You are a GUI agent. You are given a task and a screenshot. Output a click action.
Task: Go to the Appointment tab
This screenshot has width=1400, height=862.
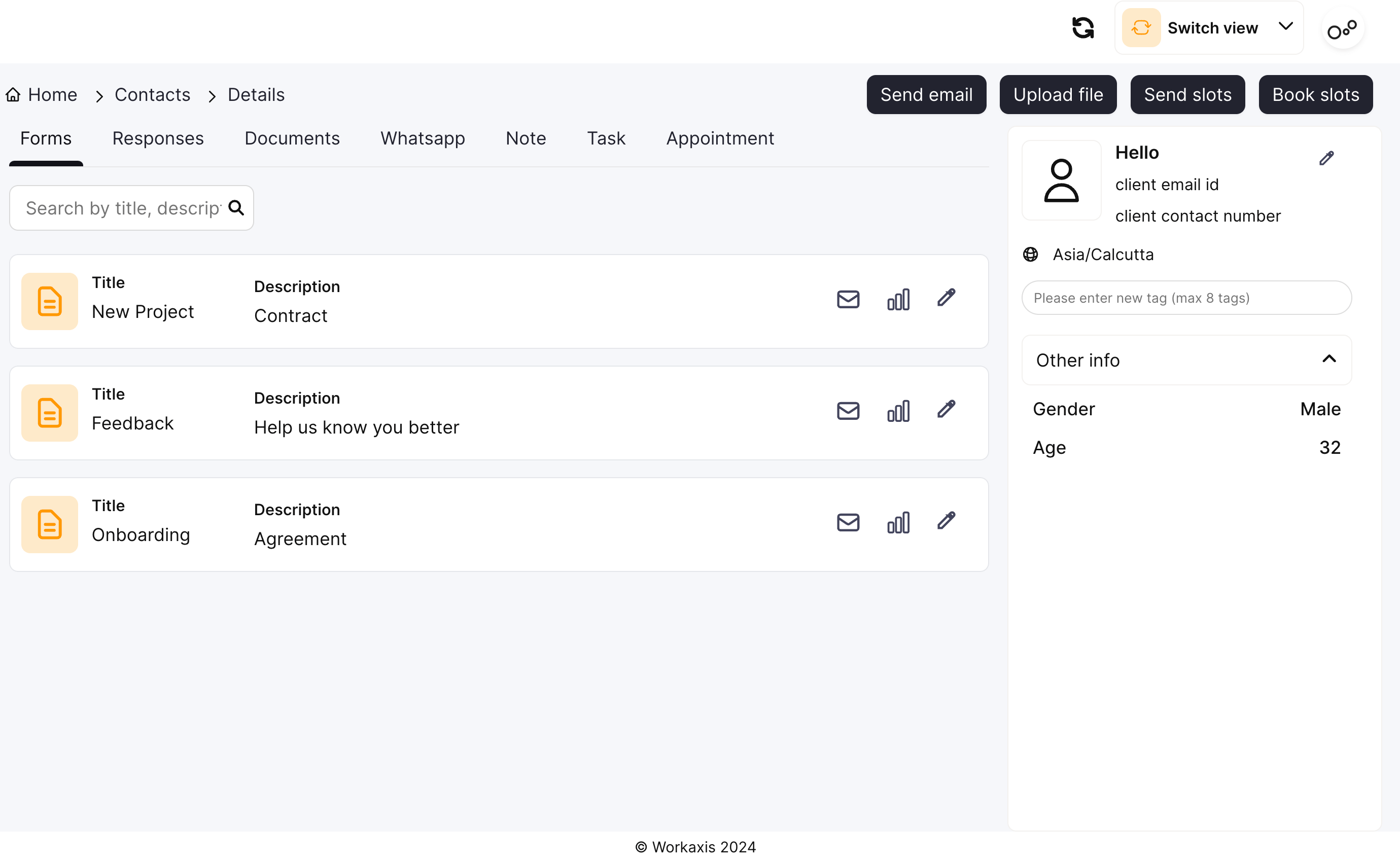720,138
